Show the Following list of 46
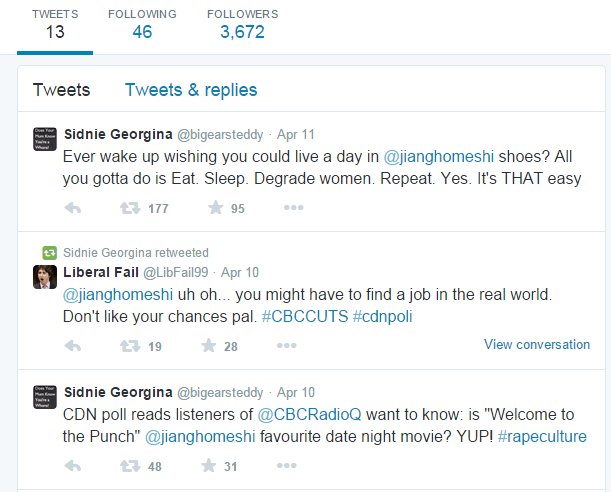The height and width of the screenshot is (492, 611). click(142, 24)
